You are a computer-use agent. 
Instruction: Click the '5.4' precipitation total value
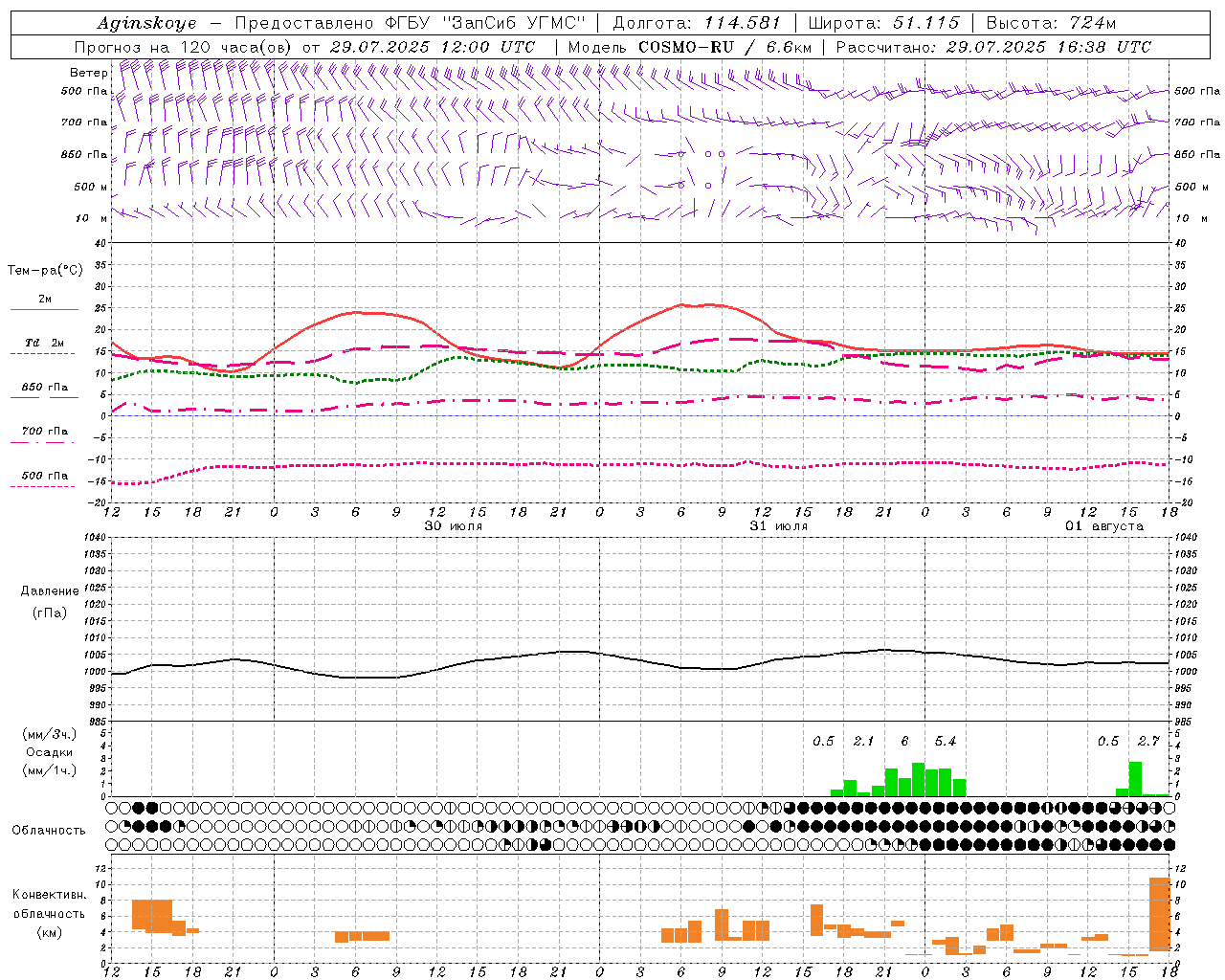(x=945, y=741)
